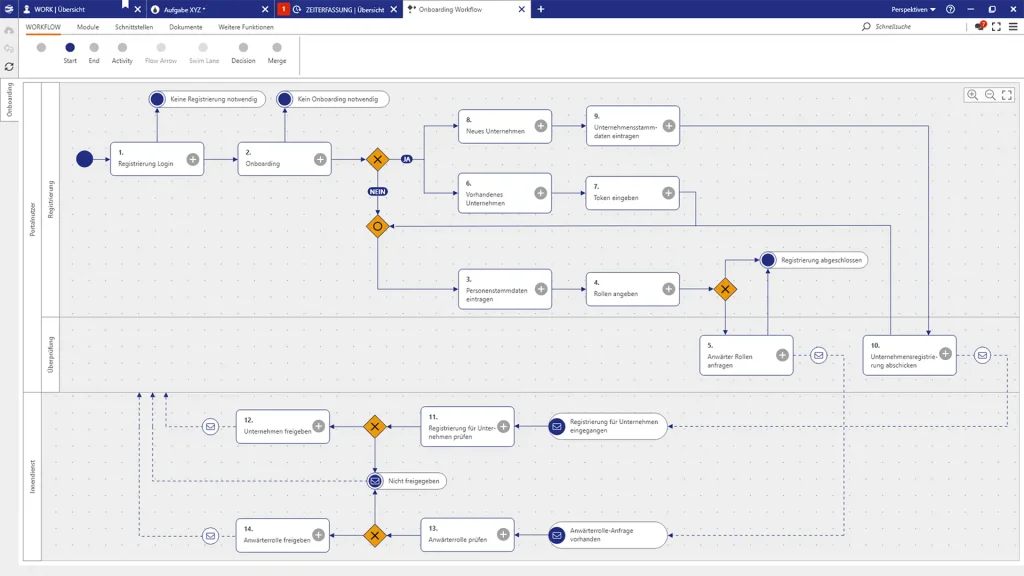Open the Perspektiven dropdown

(913, 9)
